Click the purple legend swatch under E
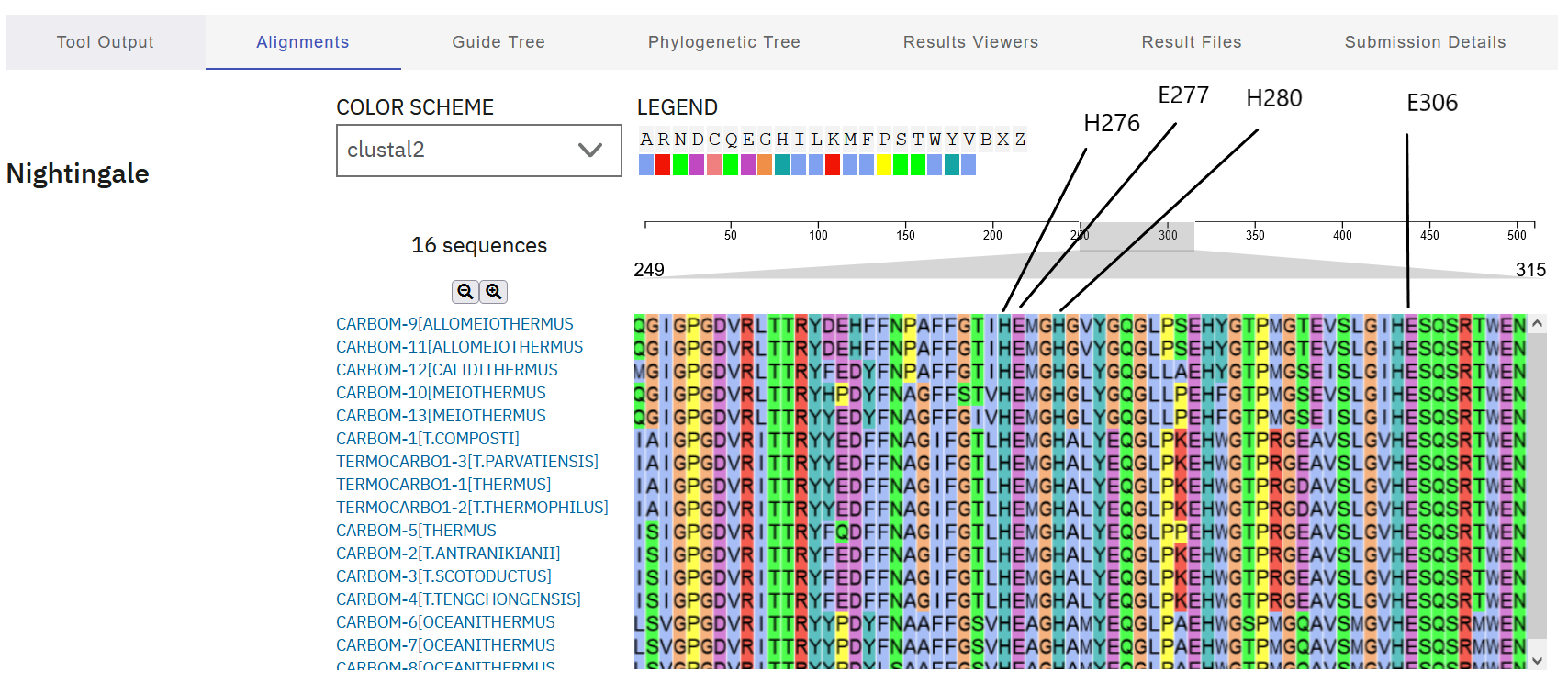 pos(748,165)
